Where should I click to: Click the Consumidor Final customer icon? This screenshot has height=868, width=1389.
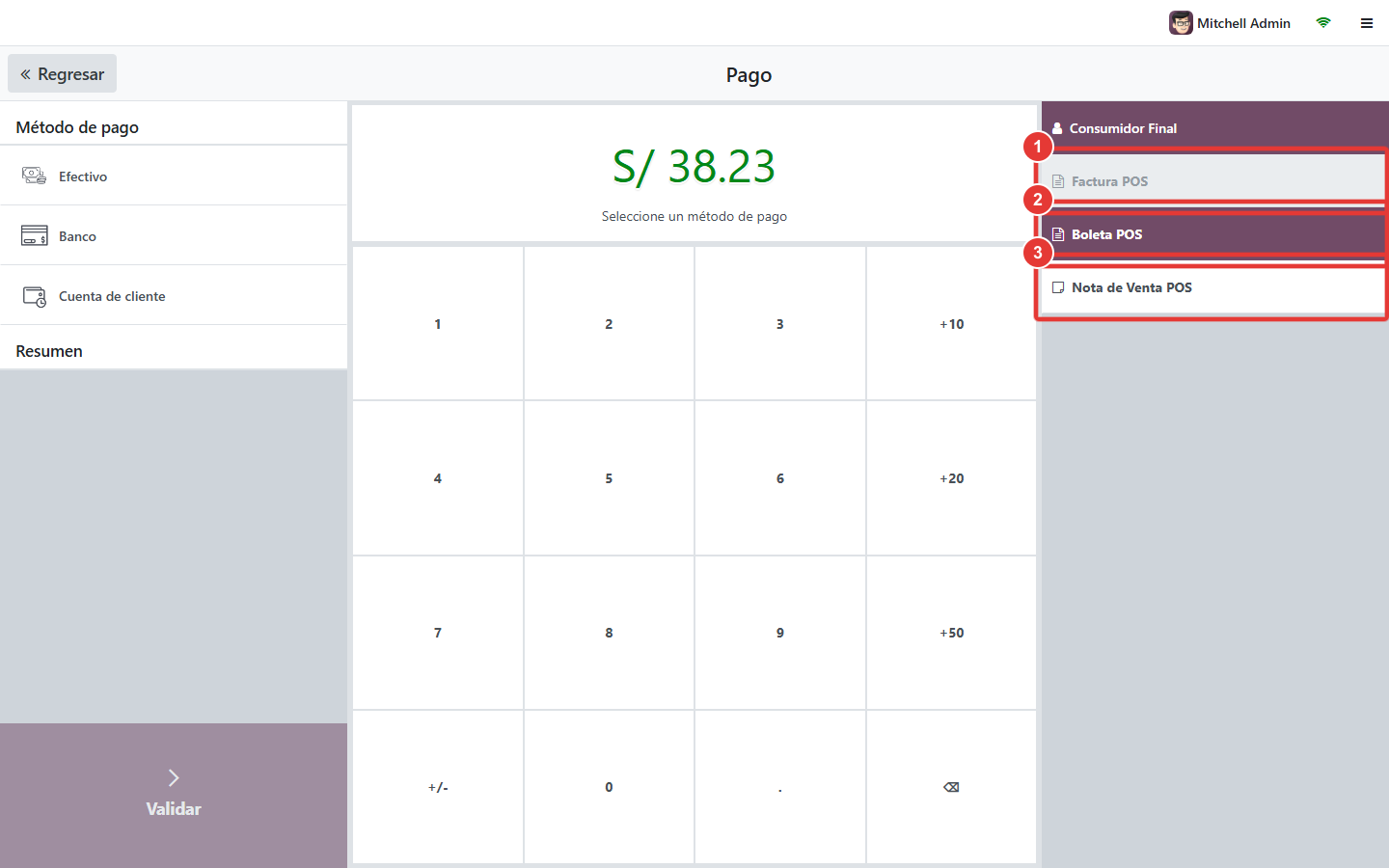pos(1057,128)
